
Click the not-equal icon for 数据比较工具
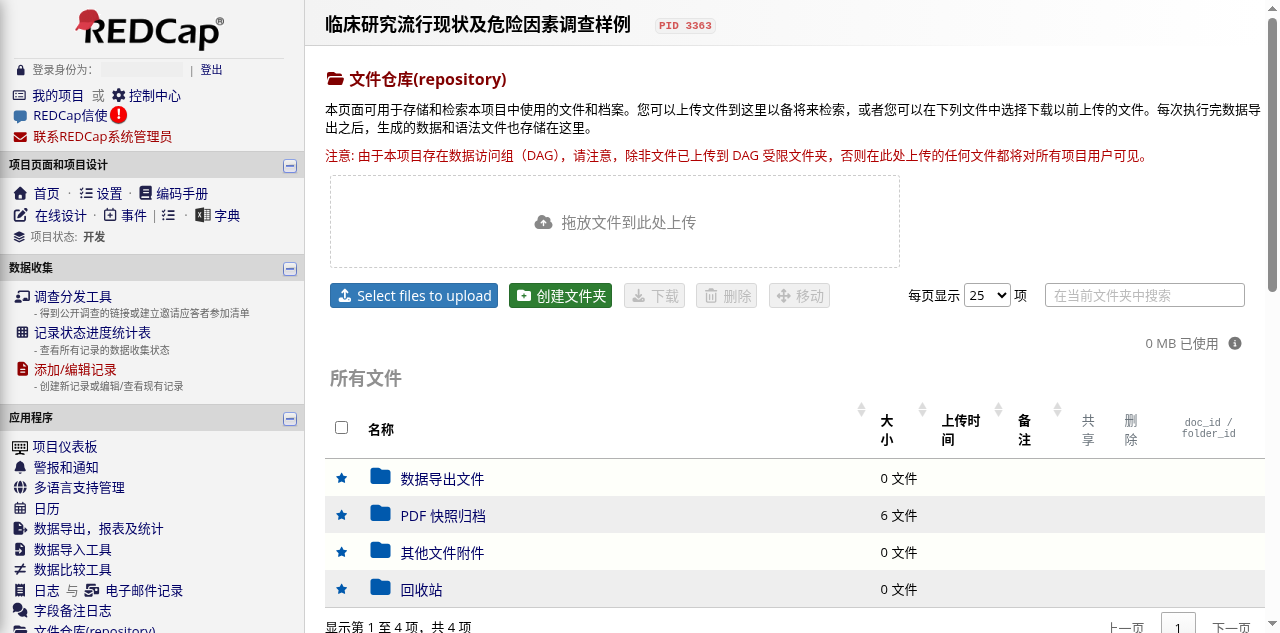pos(20,570)
